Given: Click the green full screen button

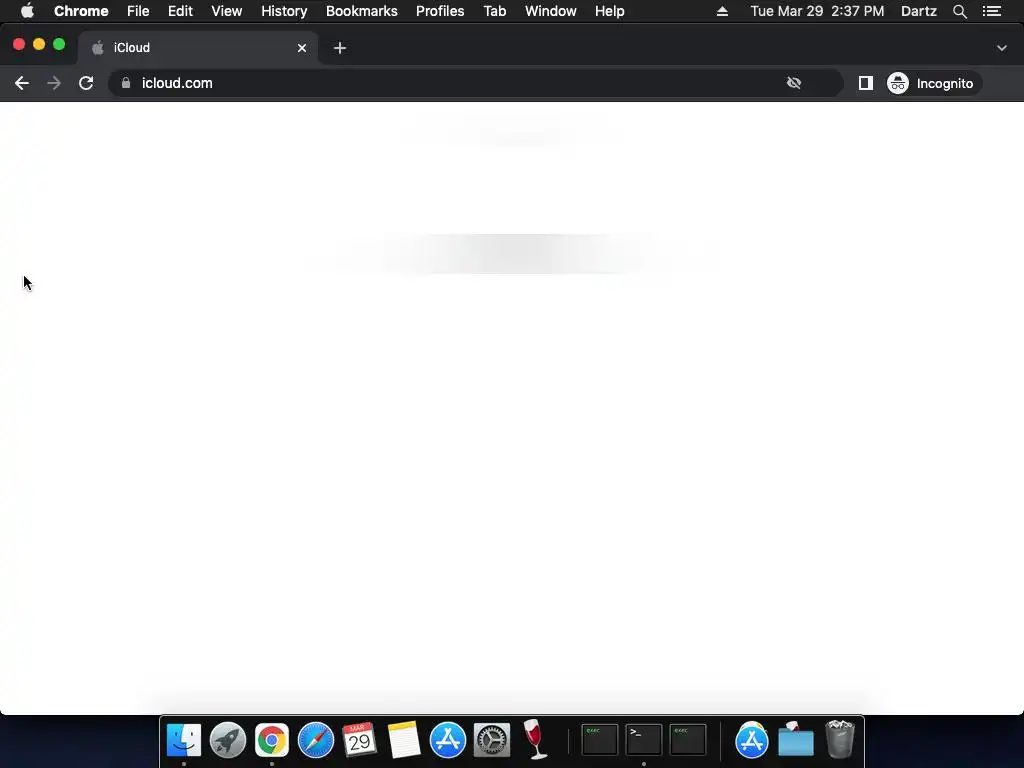Looking at the screenshot, I should [59, 44].
